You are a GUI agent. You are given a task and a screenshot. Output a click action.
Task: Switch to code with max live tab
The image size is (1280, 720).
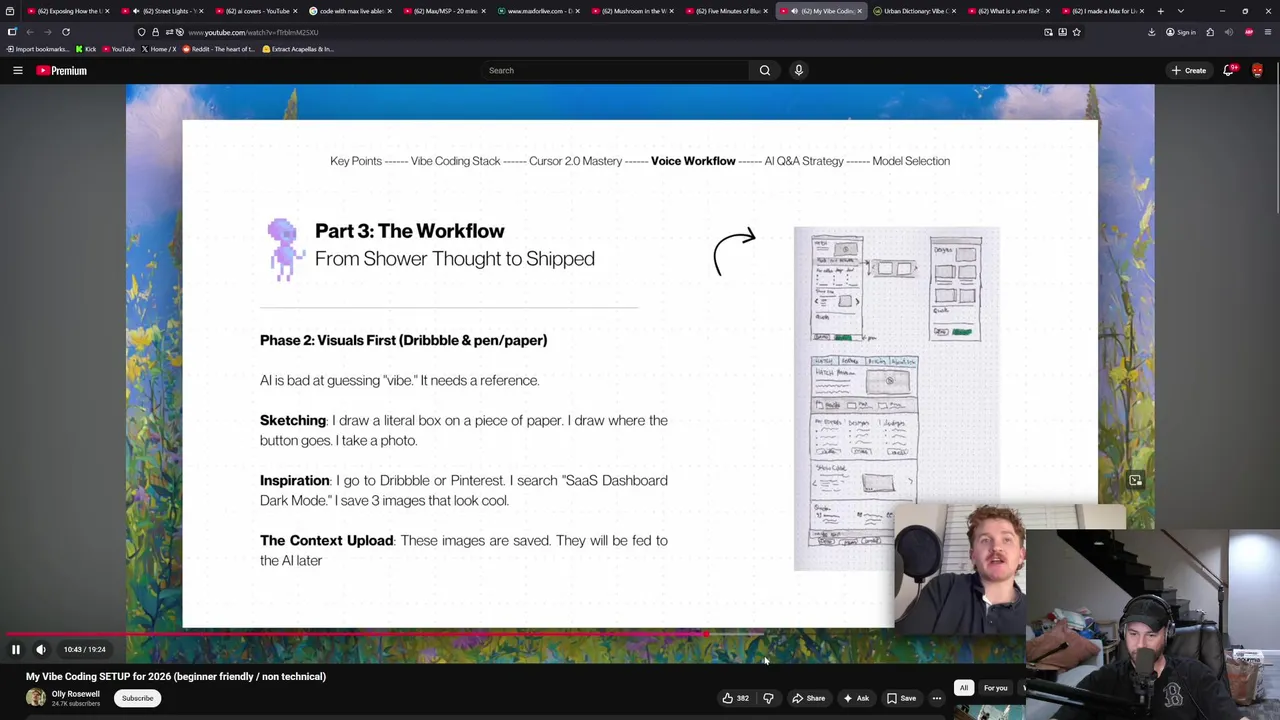350,11
